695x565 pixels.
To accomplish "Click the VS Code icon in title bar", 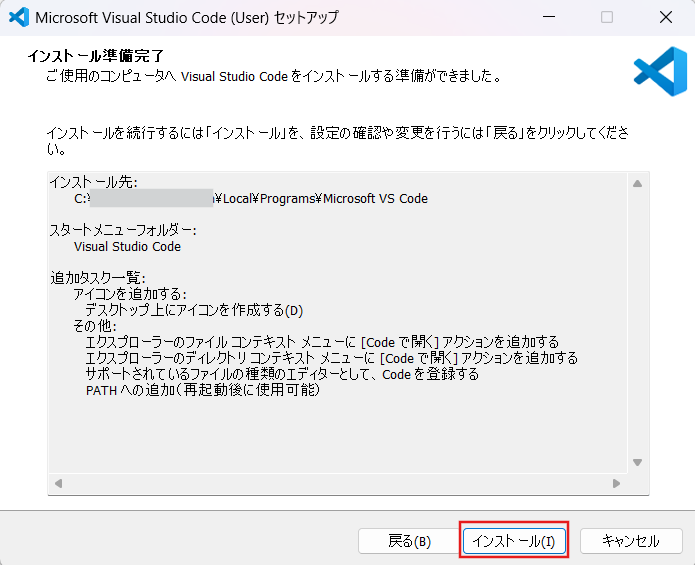I will point(17,18).
